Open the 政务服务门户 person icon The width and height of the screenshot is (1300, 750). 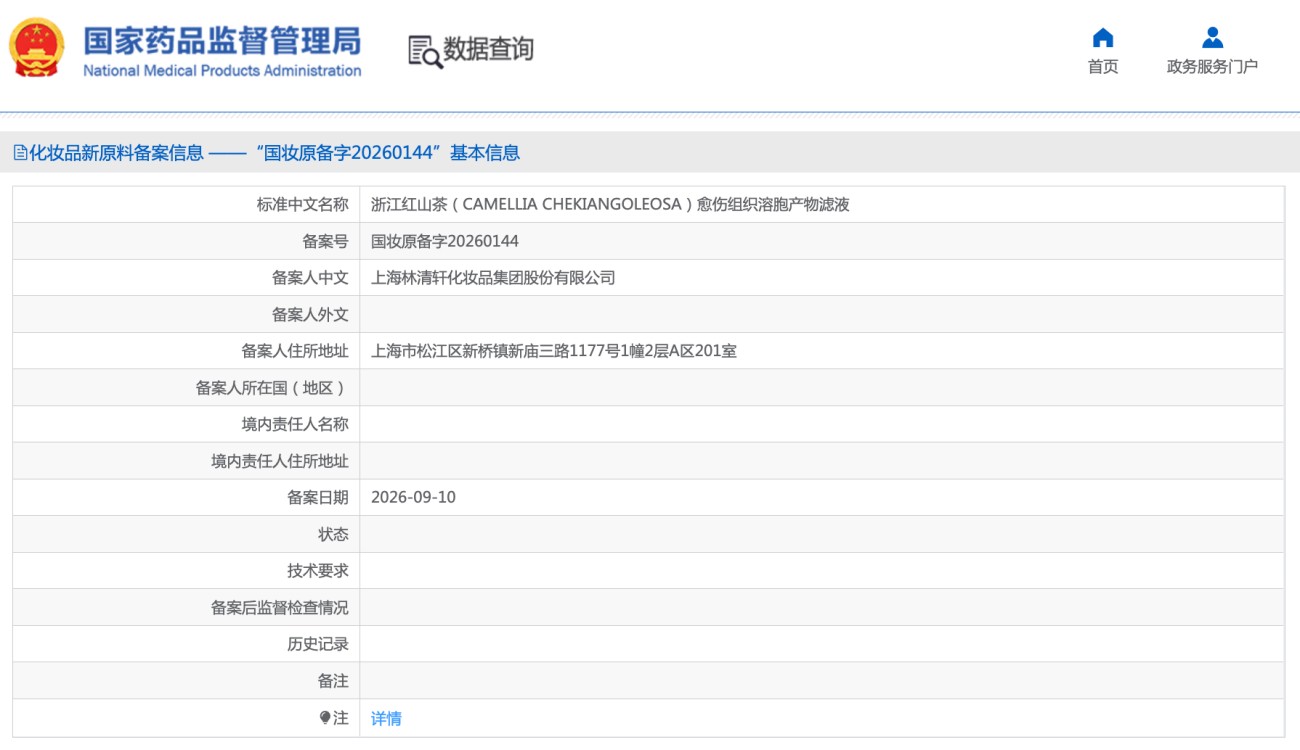(x=1213, y=38)
